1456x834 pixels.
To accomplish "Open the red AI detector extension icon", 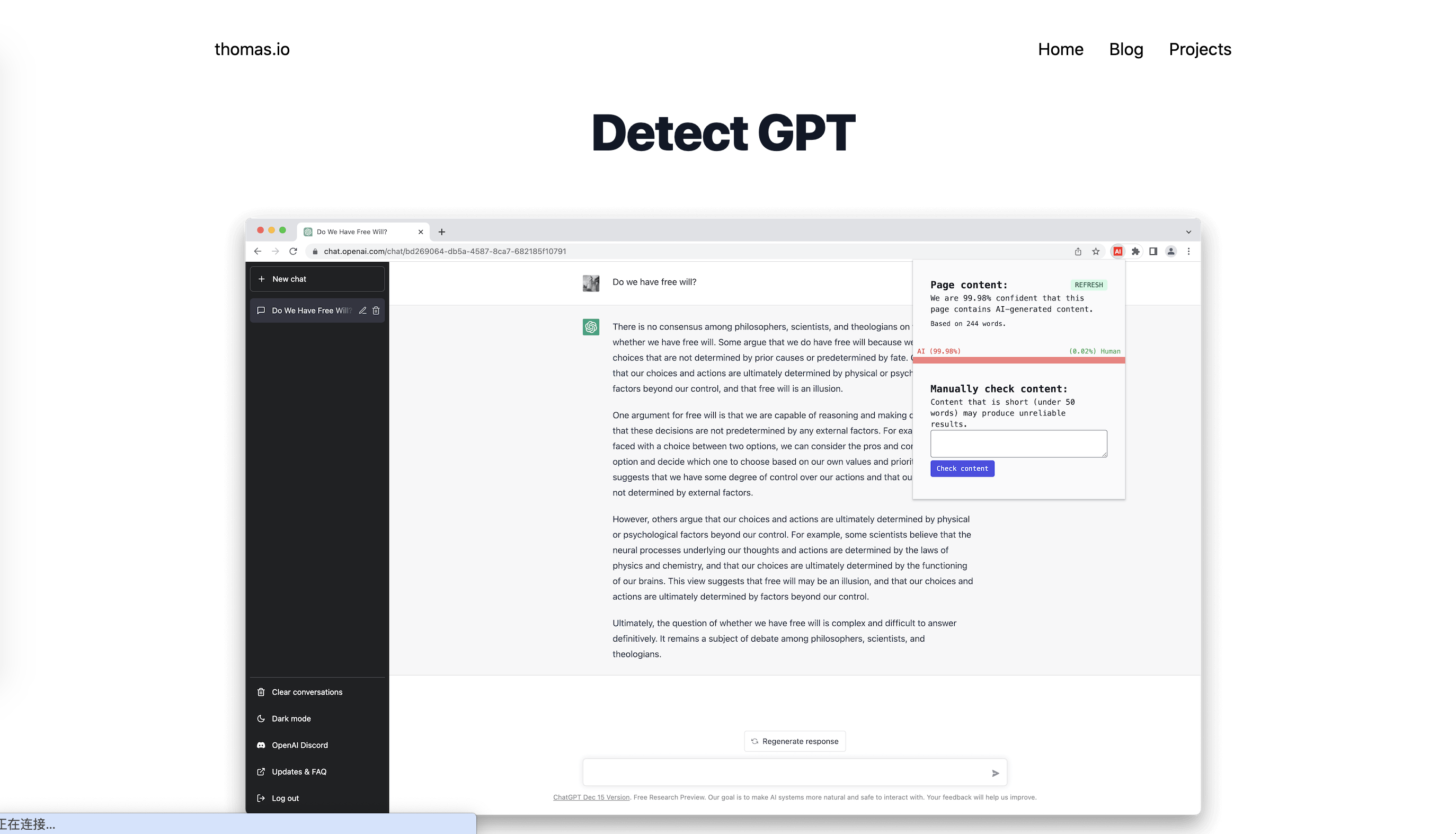I will [1117, 251].
